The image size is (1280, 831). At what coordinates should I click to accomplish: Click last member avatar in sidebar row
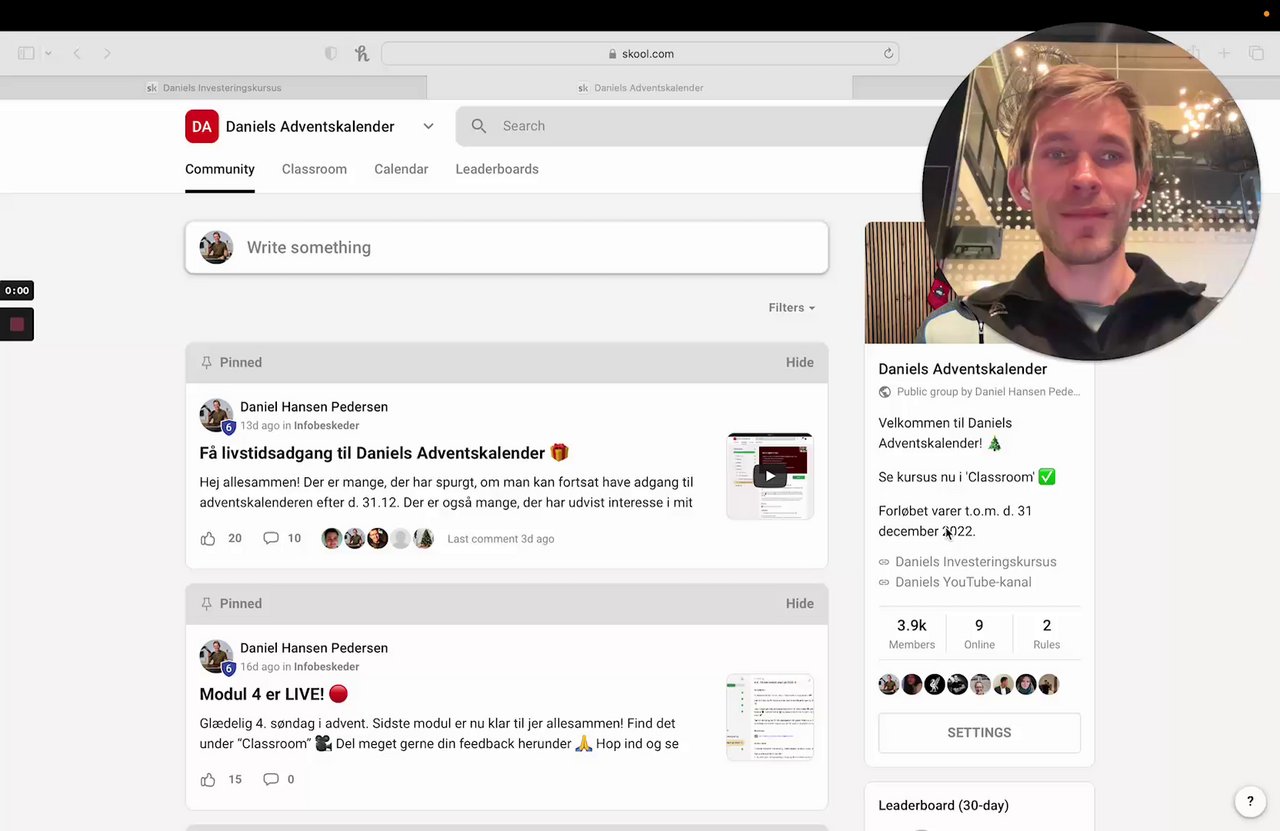pyautogui.click(x=1049, y=685)
